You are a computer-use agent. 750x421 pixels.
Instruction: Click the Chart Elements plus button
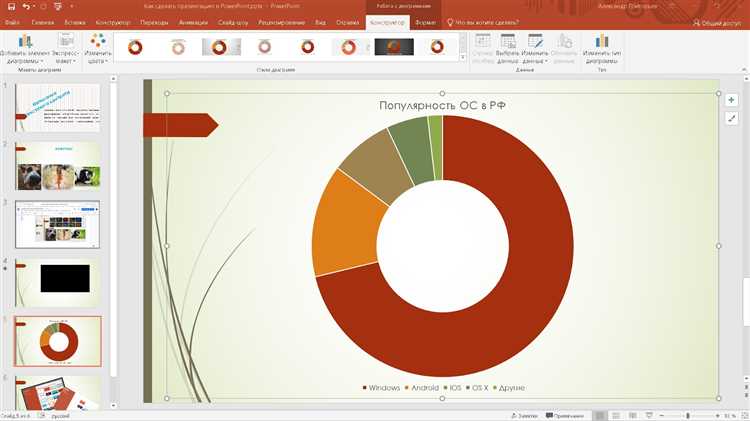coord(731,100)
